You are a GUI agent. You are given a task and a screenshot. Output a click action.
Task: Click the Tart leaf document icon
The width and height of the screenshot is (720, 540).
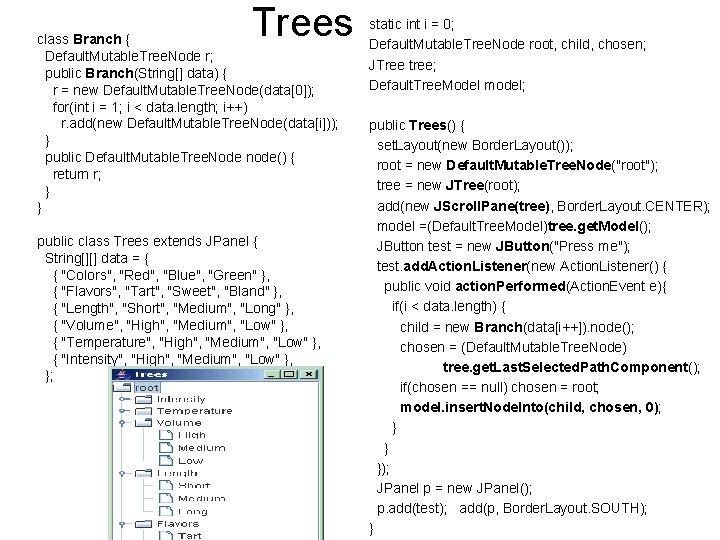(166, 535)
